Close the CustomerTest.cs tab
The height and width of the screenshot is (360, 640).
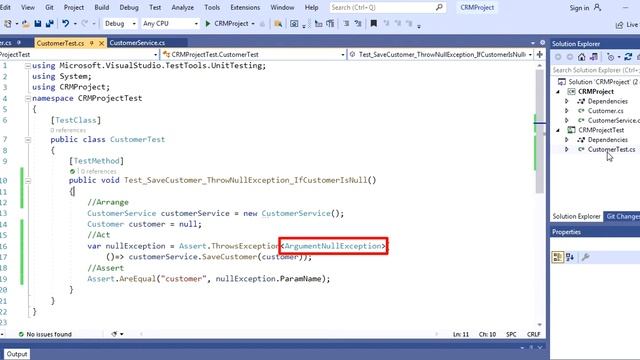pyautogui.click(x=101, y=43)
